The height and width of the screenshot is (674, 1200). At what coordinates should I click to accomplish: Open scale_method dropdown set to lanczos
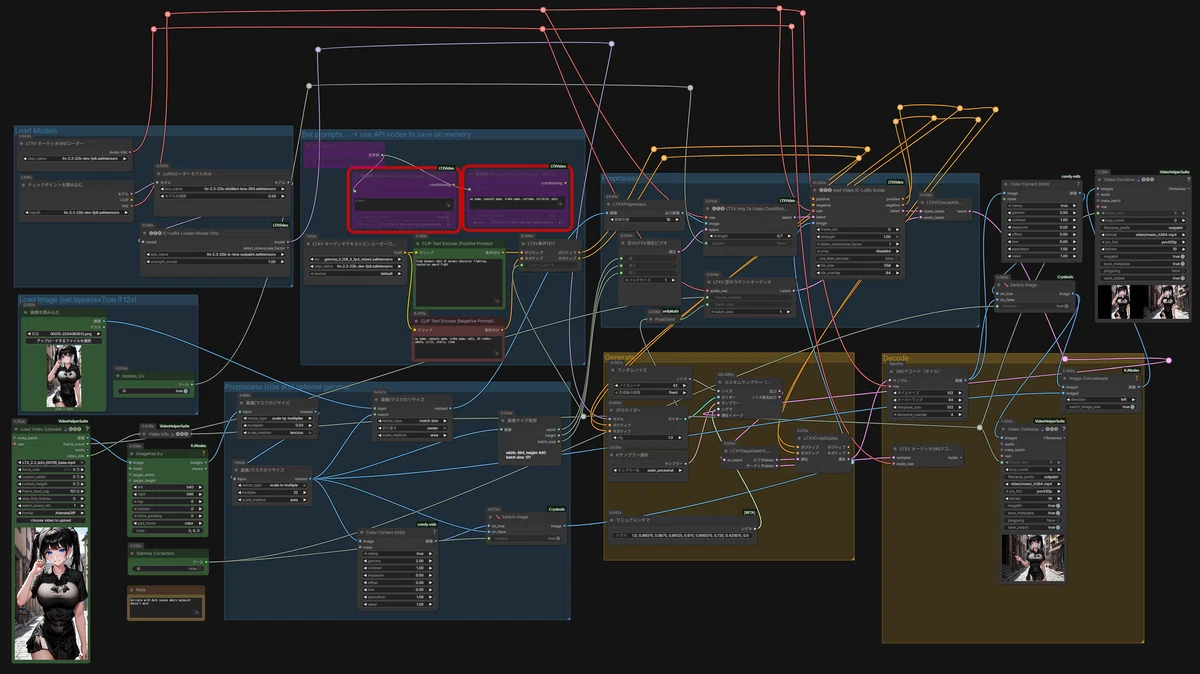tap(275, 432)
